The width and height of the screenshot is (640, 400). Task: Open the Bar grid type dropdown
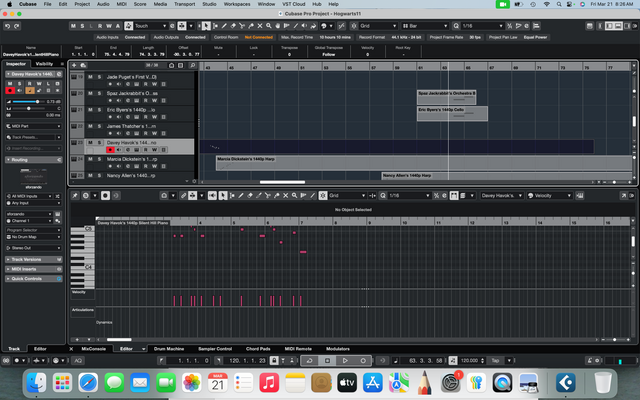click(425, 26)
